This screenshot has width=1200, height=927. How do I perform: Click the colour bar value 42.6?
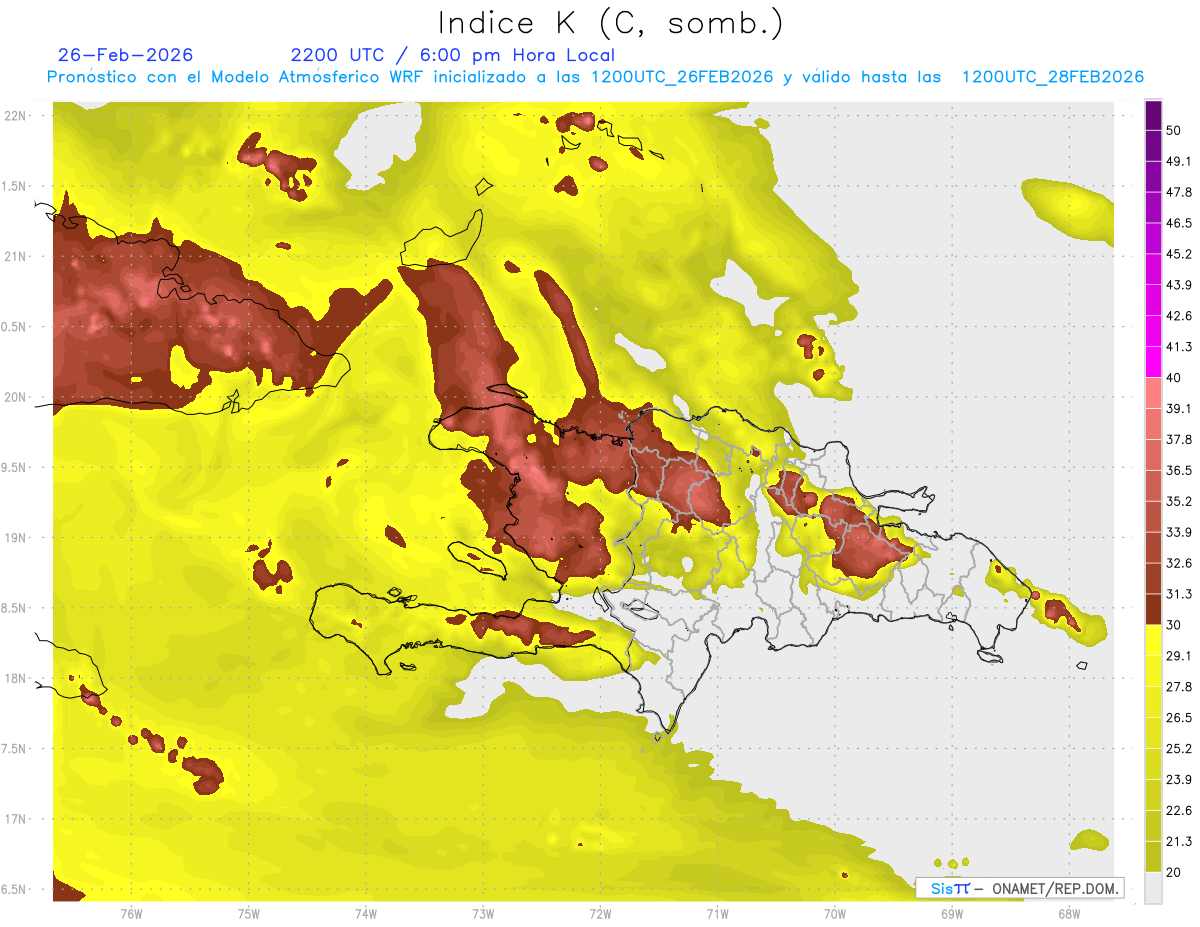click(1180, 316)
